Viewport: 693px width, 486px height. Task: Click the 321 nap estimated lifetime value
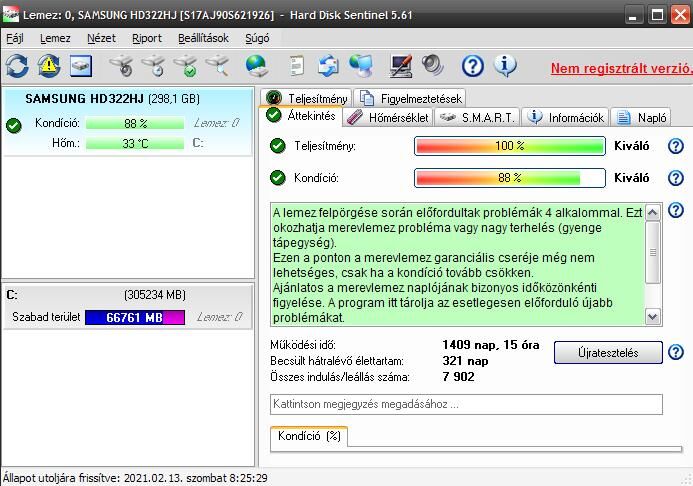465,361
